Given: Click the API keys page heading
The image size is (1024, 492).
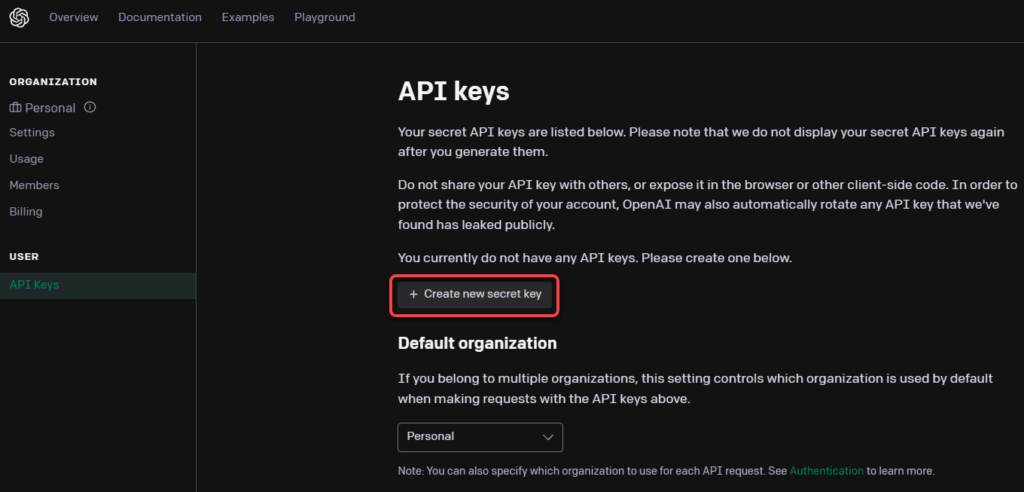Looking at the screenshot, I should pos(453,92).
